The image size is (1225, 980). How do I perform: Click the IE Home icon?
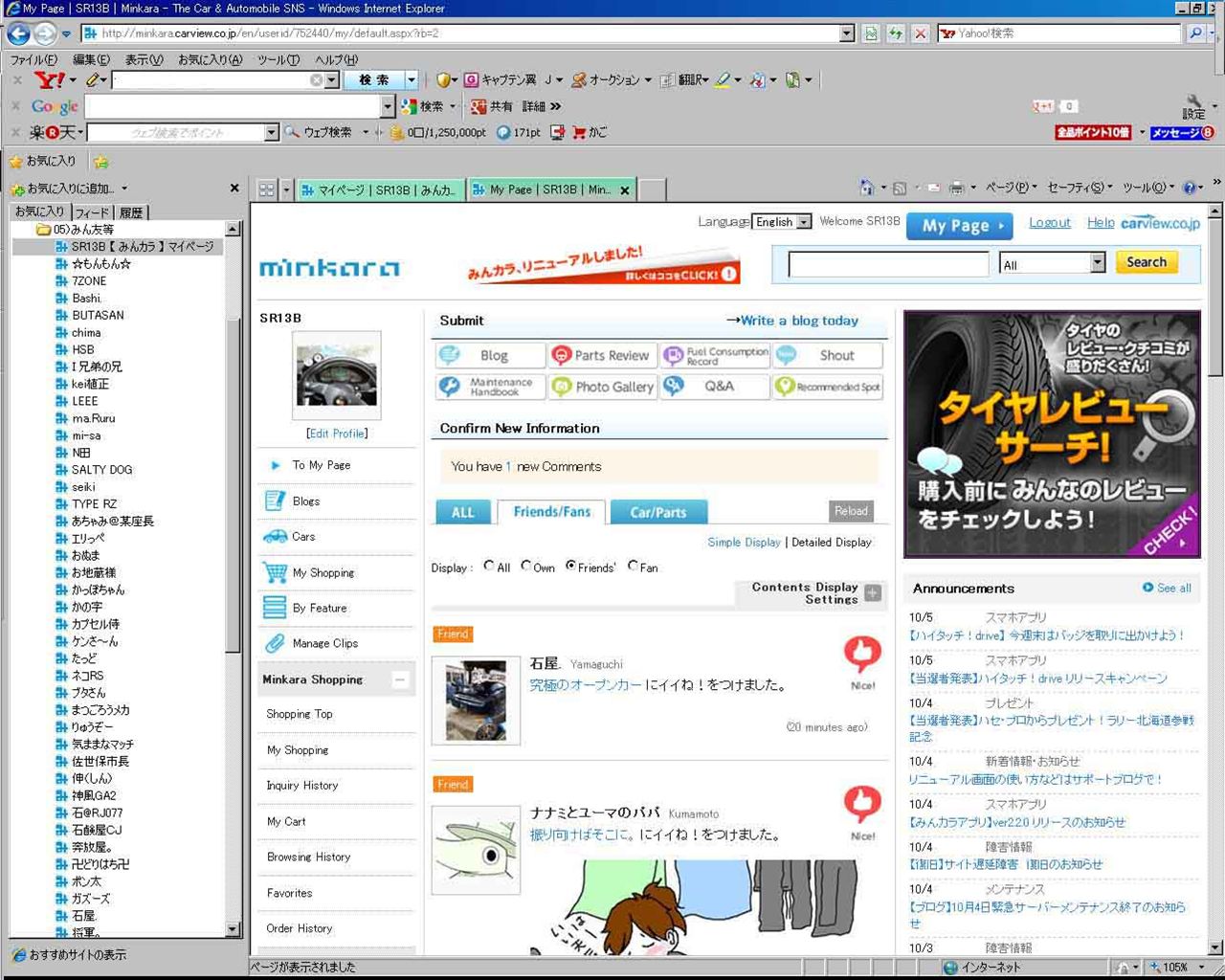tap(867, 188)
